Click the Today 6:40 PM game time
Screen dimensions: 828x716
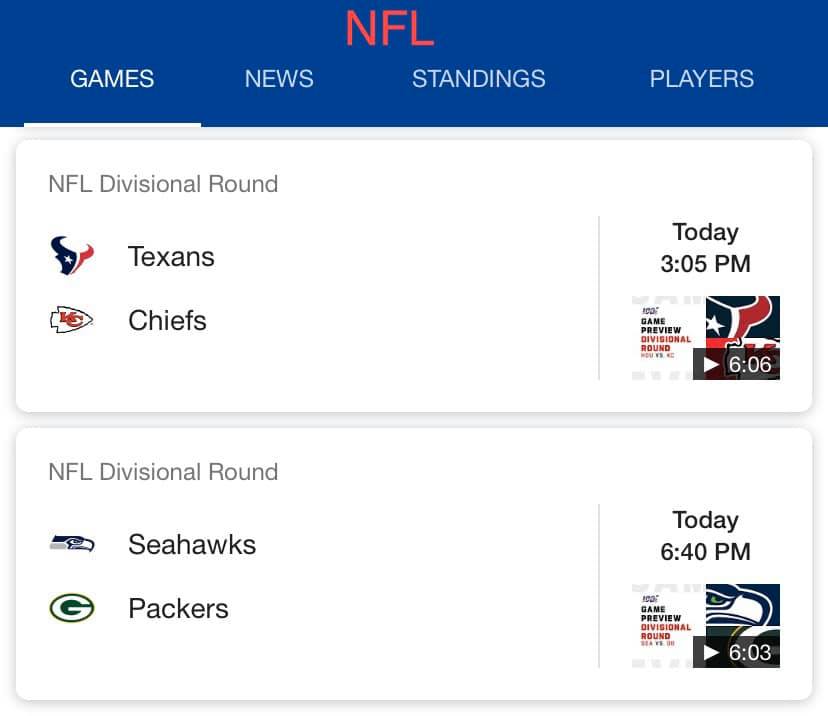705,536
